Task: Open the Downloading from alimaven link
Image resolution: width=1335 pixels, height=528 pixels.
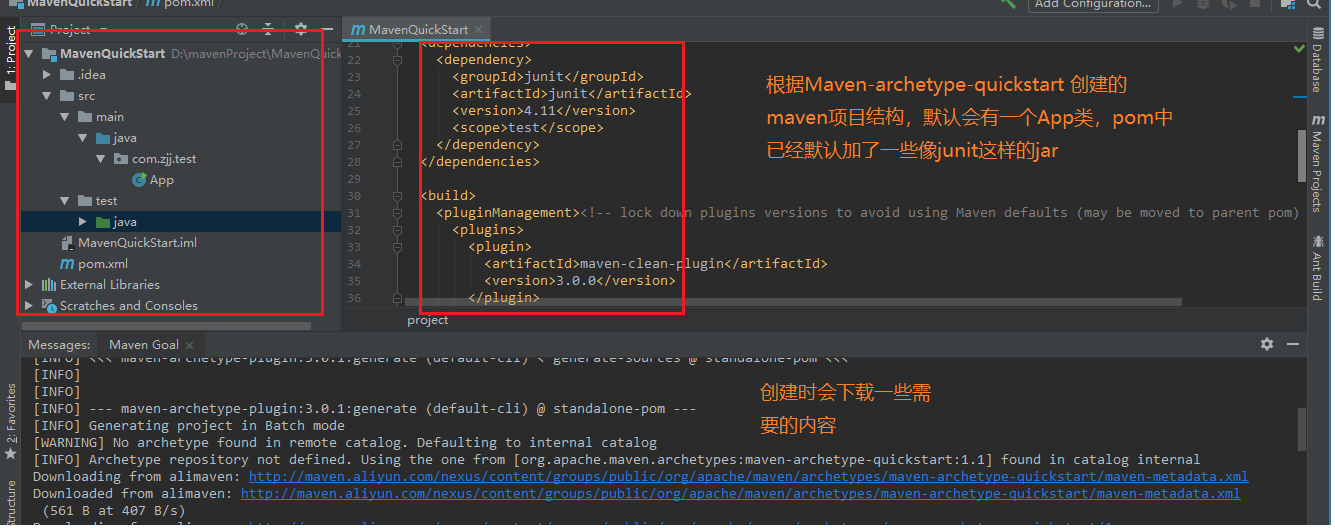Action: pyautogui.click(x=748, y=477)
